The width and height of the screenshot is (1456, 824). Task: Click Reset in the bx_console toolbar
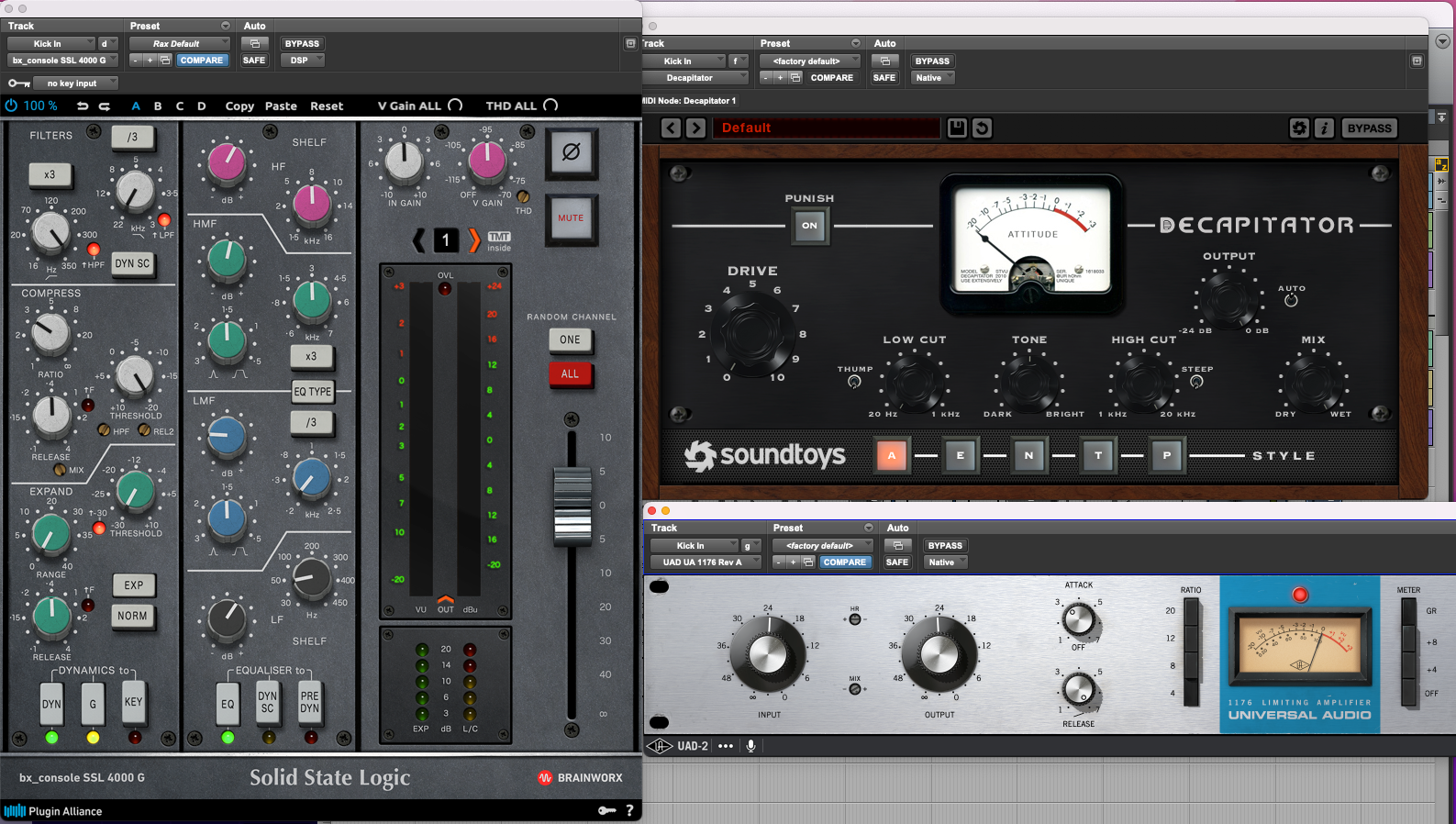point(327,106)
